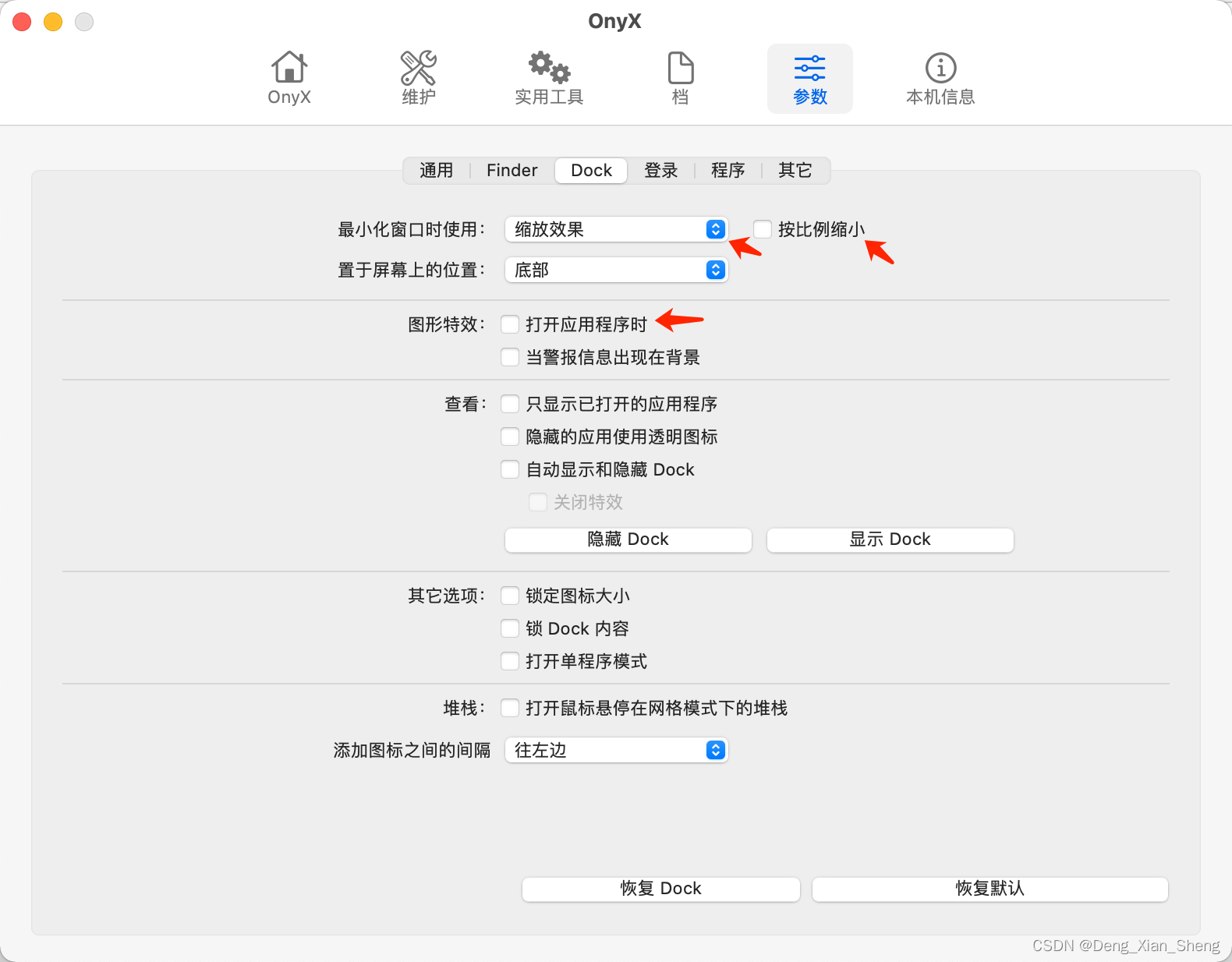Click the 隐藏 Dock button

tap(628, 539)
